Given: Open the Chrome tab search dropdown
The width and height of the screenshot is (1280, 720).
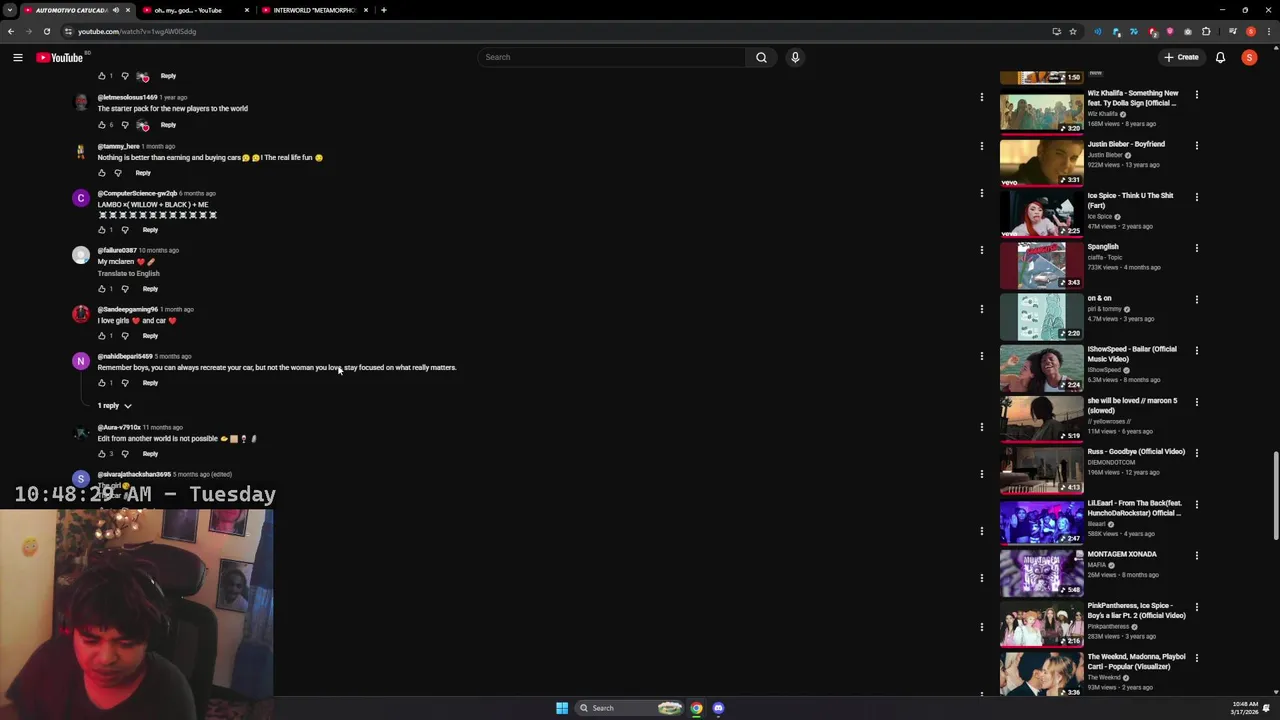Looking at the screenshot, I should click(9, 10).
